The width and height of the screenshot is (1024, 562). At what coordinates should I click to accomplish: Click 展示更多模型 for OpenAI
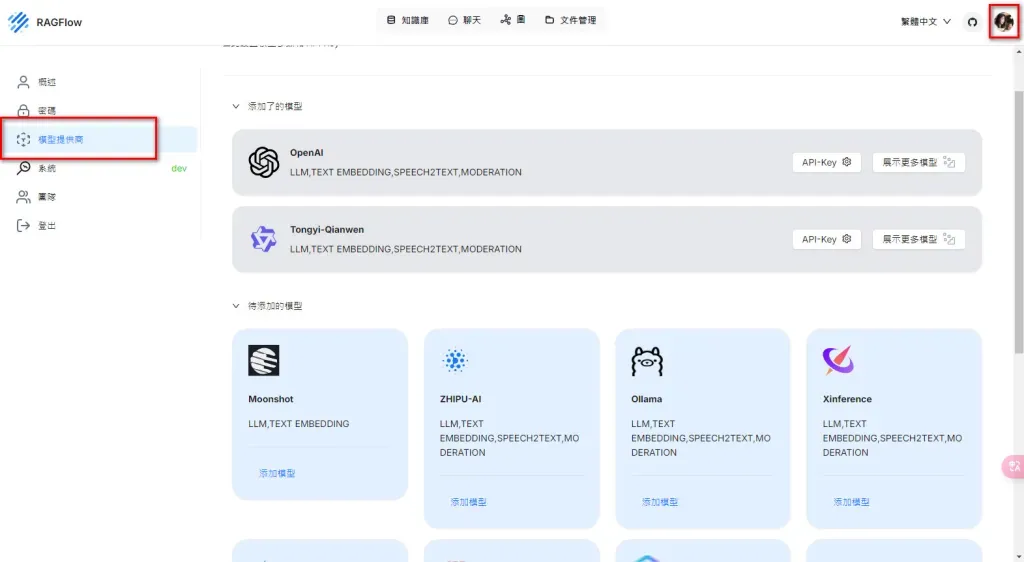918,163
